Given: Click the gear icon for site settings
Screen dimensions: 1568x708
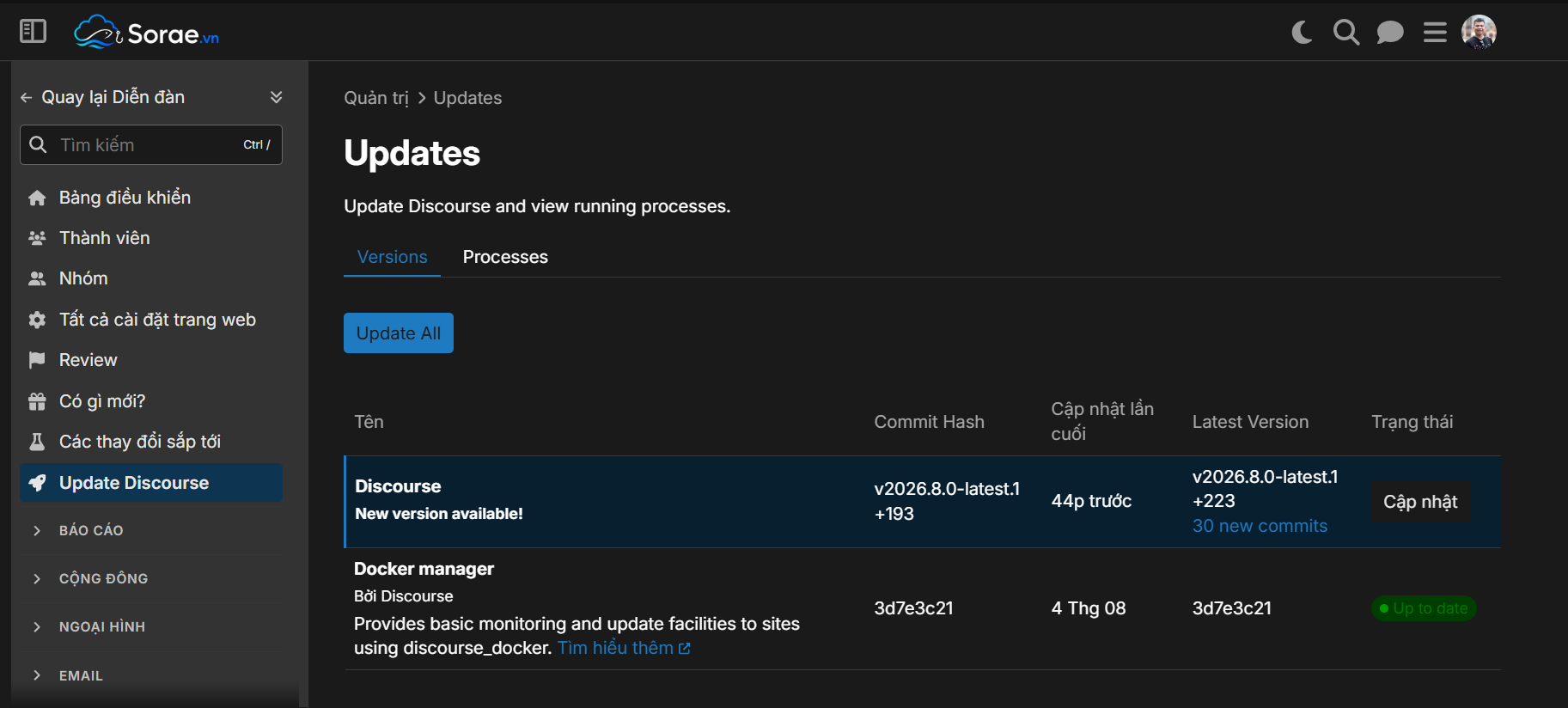Looking at the screenshot, I should [x=37, y=320].
